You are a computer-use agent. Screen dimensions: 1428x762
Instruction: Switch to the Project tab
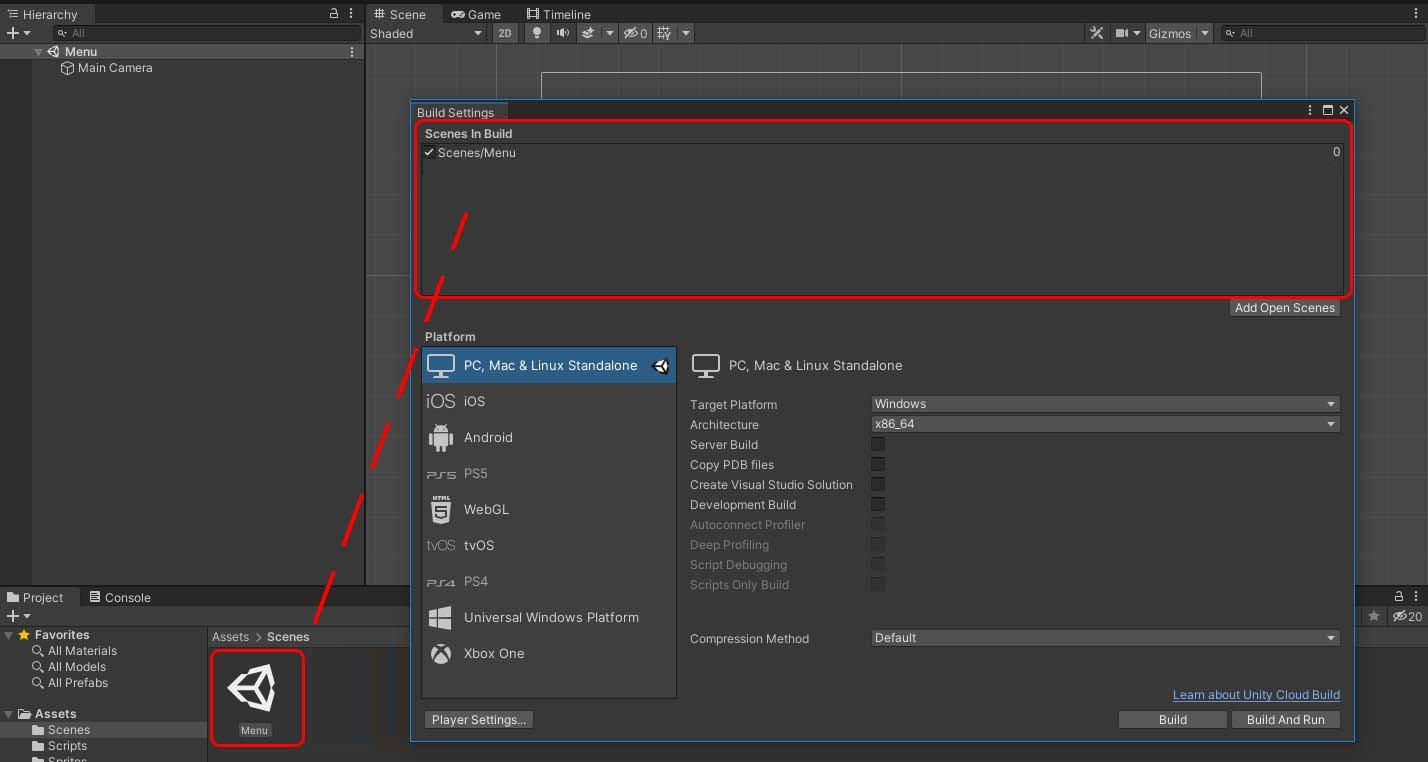click(x=35, y=598)
